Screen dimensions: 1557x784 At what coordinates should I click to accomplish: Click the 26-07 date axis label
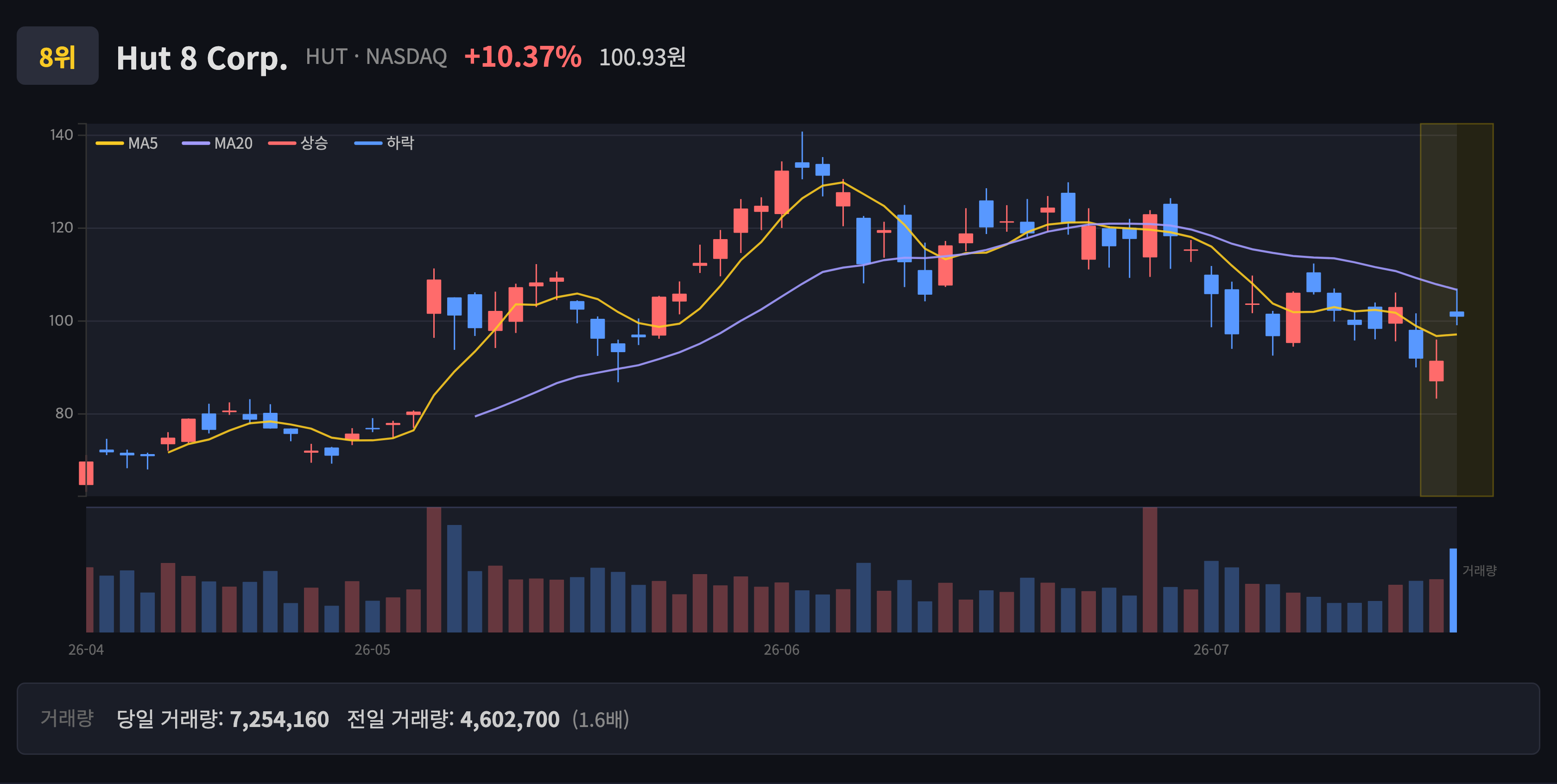(x=1211, y=650)
